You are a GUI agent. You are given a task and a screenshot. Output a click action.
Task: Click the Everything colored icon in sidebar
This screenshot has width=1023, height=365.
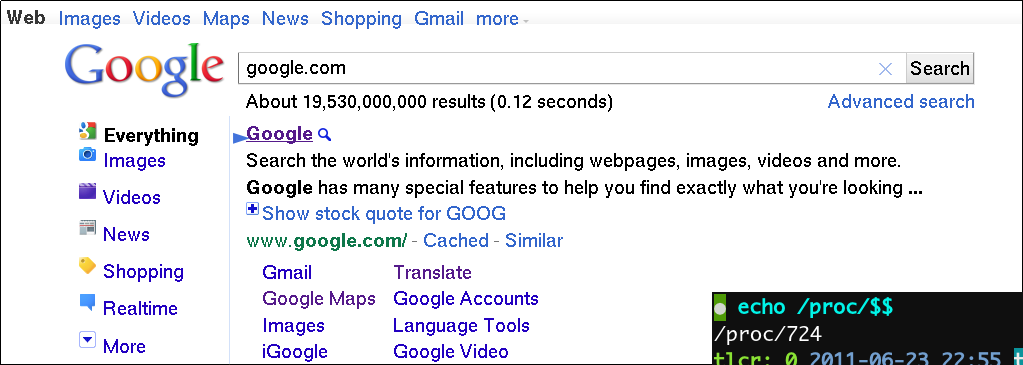tap(87, 131)
